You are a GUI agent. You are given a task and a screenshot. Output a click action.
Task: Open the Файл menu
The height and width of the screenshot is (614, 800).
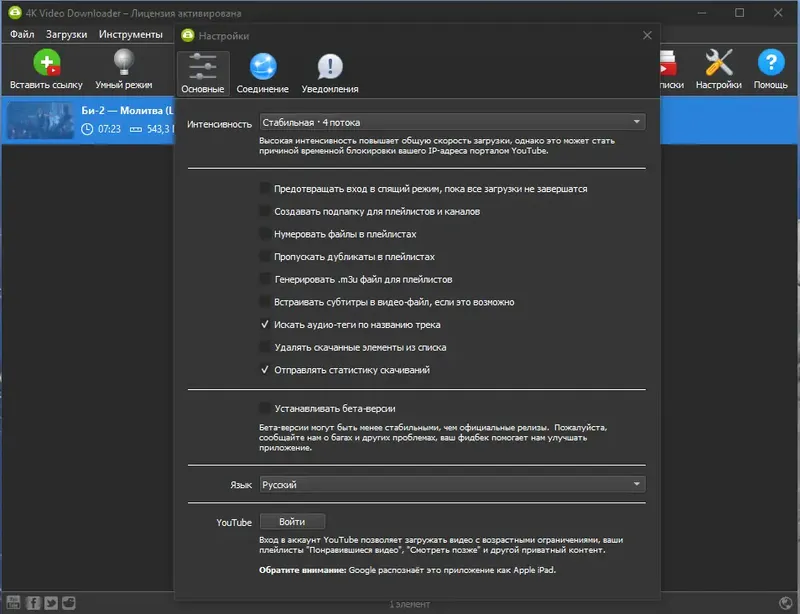coord(22,34)
